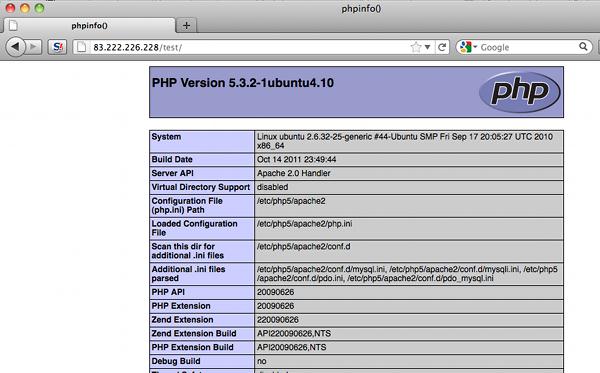Select the Loaded Configuration File label
The width and height of the screenshot is (600, 373).
pyautogui.click(x=194, y=228)
